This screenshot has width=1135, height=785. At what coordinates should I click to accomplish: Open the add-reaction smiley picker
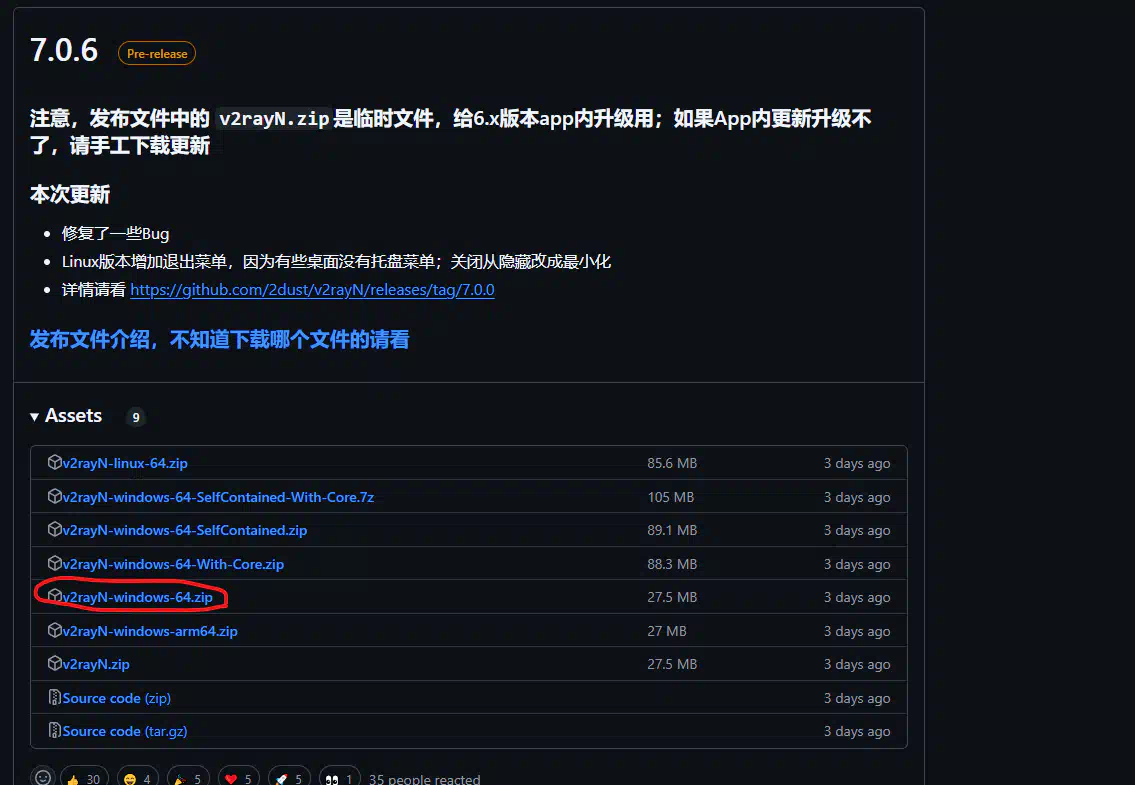[x=43, y=778]
